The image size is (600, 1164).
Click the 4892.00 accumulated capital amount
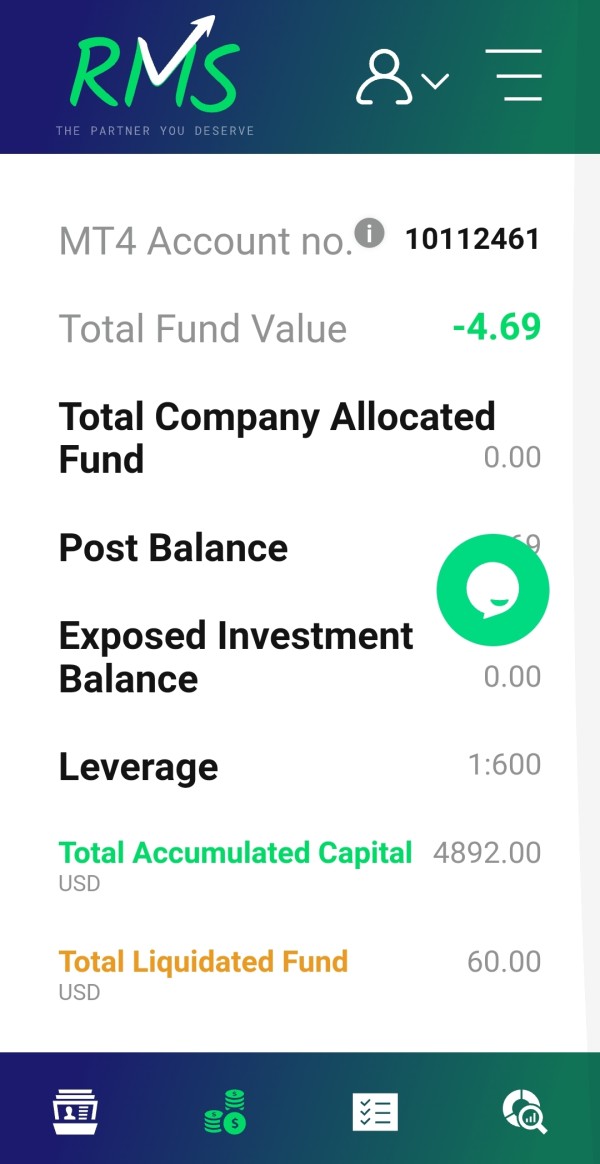point(487,853)
